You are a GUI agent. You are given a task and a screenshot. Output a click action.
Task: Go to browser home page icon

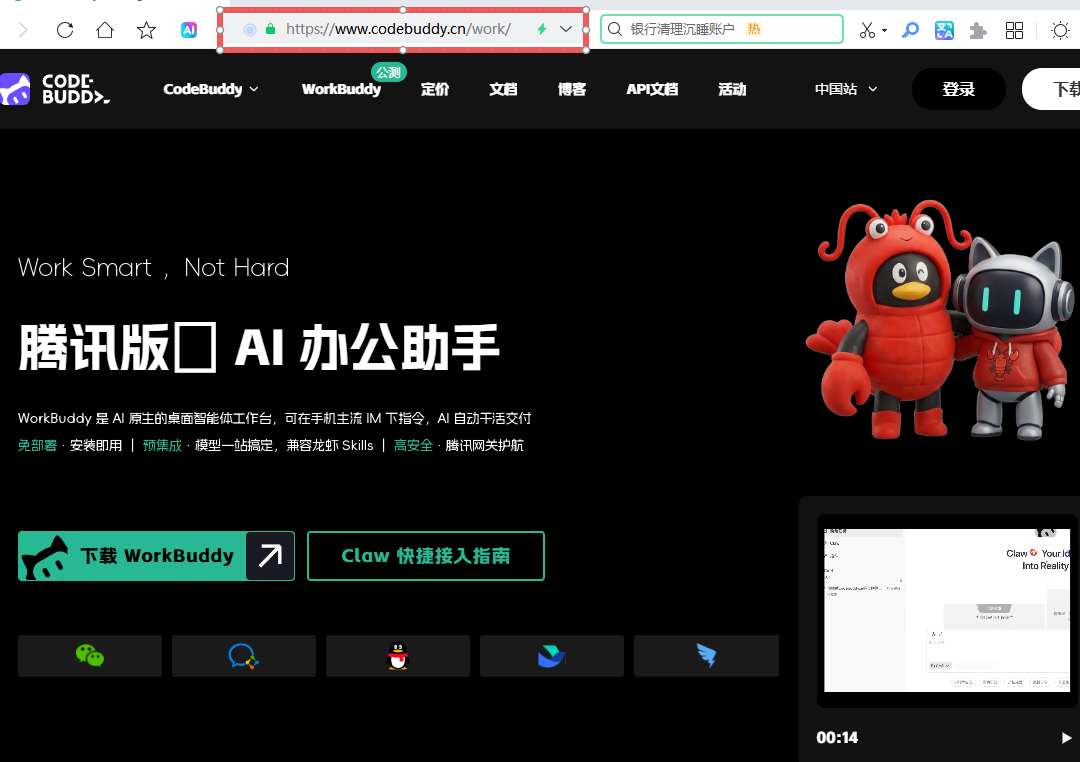105,30
